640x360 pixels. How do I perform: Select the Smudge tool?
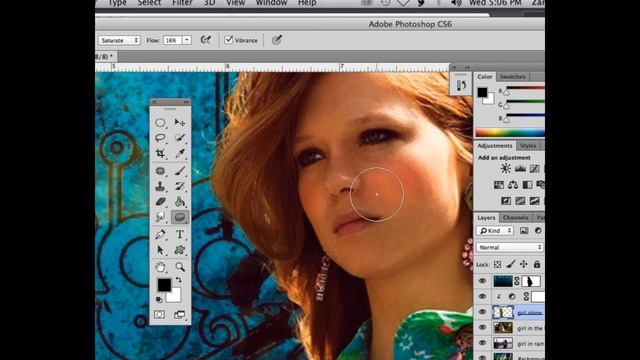point(160,217)
